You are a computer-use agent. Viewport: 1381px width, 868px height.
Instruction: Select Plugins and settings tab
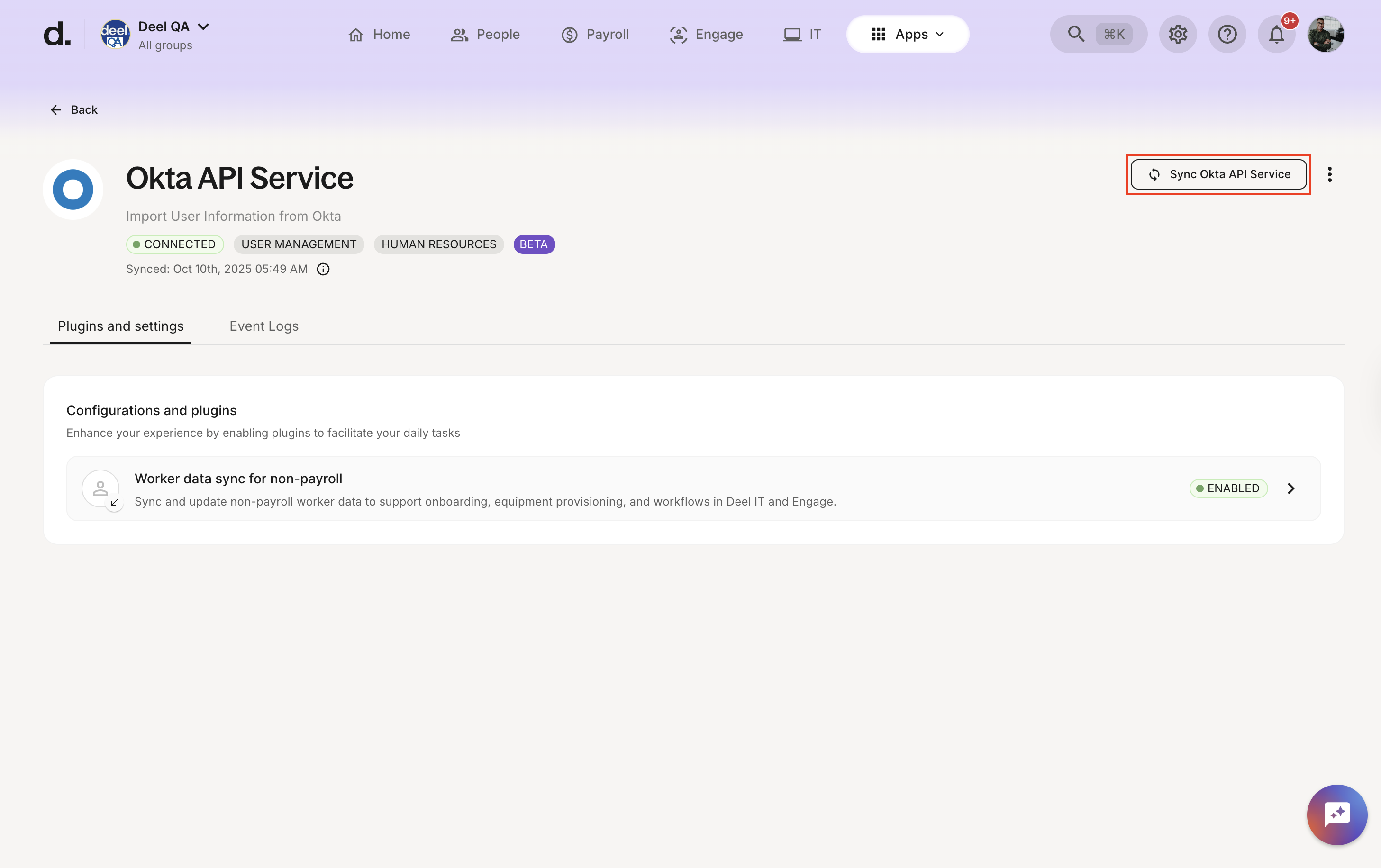pyautogui.click(x=120, y=326)
